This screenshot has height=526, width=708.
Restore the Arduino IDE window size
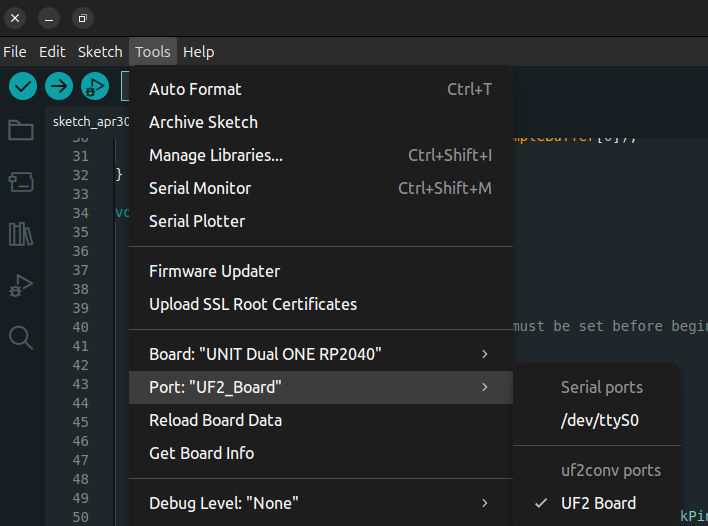(x=83, y=18)
